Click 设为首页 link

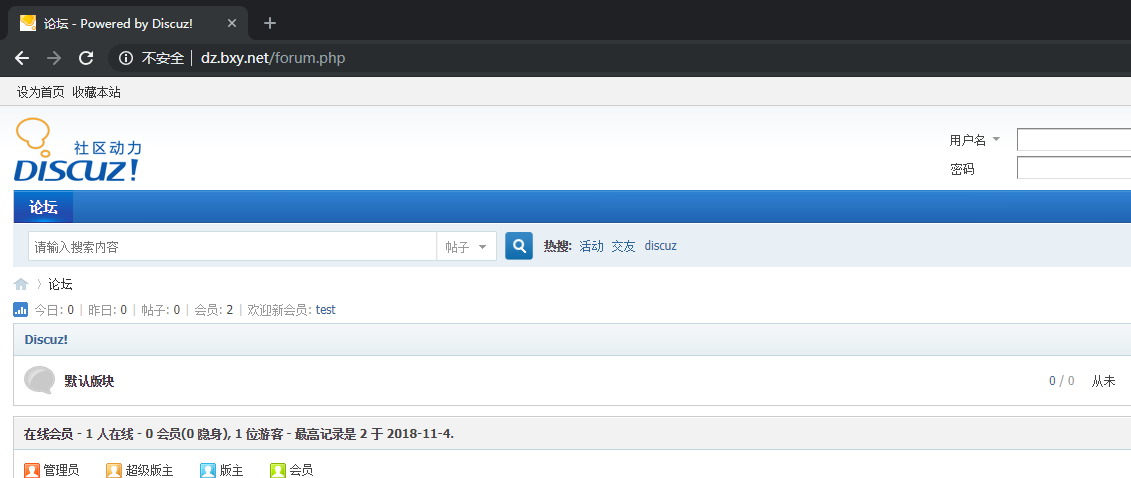pos(40,92)
